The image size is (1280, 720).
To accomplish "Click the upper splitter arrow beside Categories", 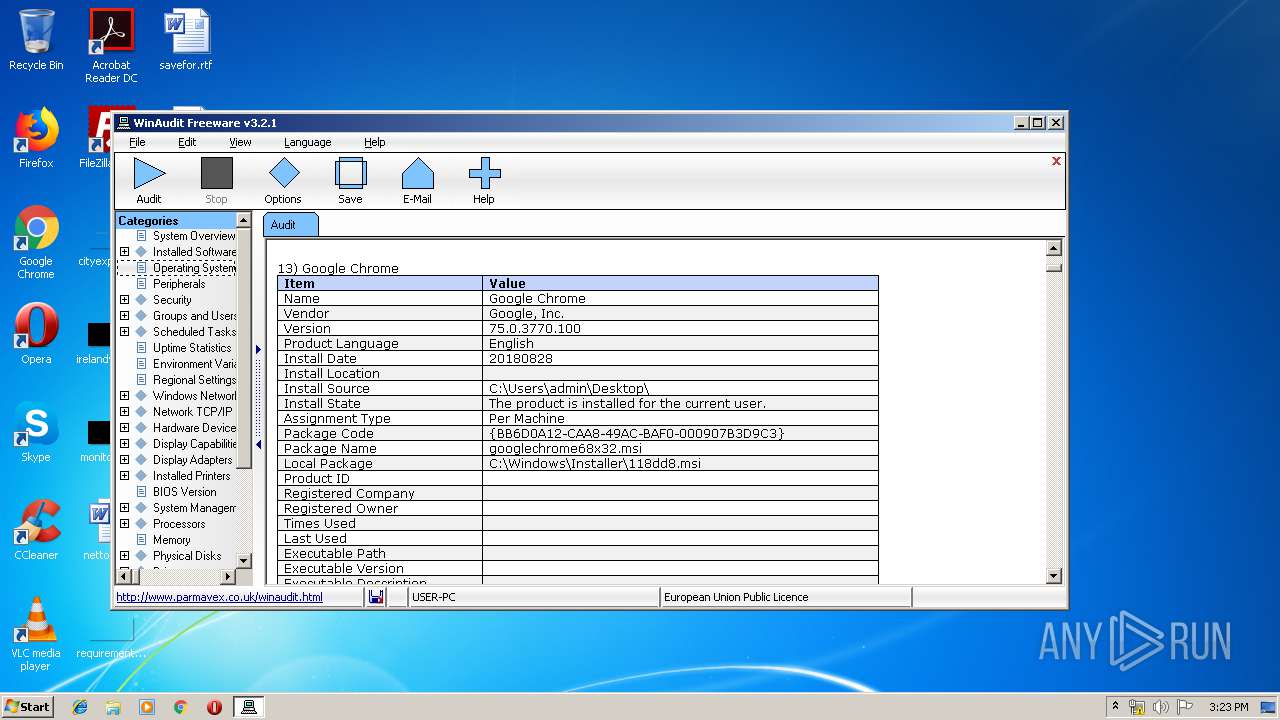I will pyautogui.click(x=258, y=349).
